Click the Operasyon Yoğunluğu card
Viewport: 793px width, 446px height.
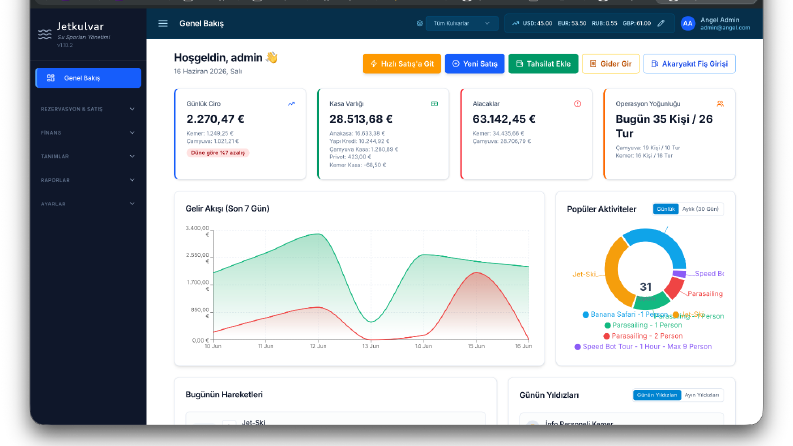[x=670, y=134]
